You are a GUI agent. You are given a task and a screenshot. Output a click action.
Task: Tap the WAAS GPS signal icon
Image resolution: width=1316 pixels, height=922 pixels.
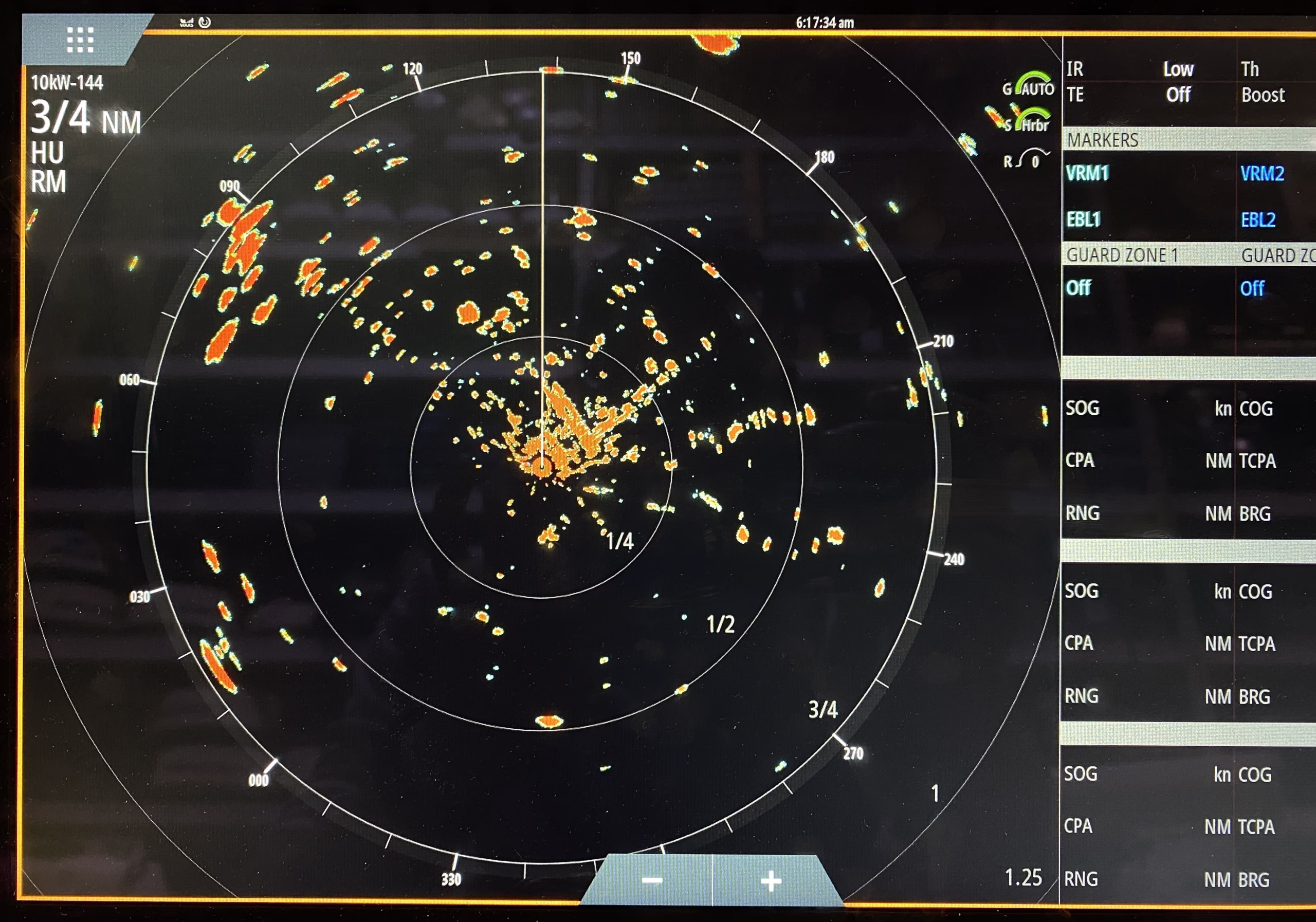[187, 22]
